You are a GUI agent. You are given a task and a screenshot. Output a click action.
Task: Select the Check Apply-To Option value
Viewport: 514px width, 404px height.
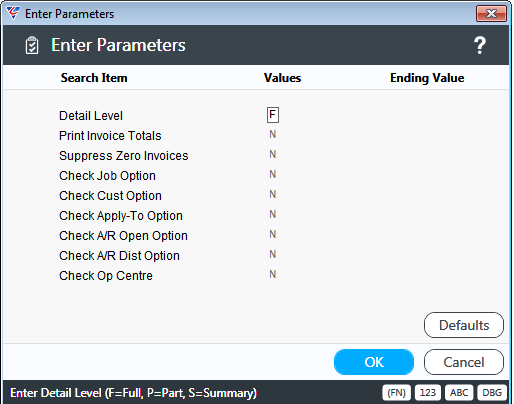pos(273,215)
